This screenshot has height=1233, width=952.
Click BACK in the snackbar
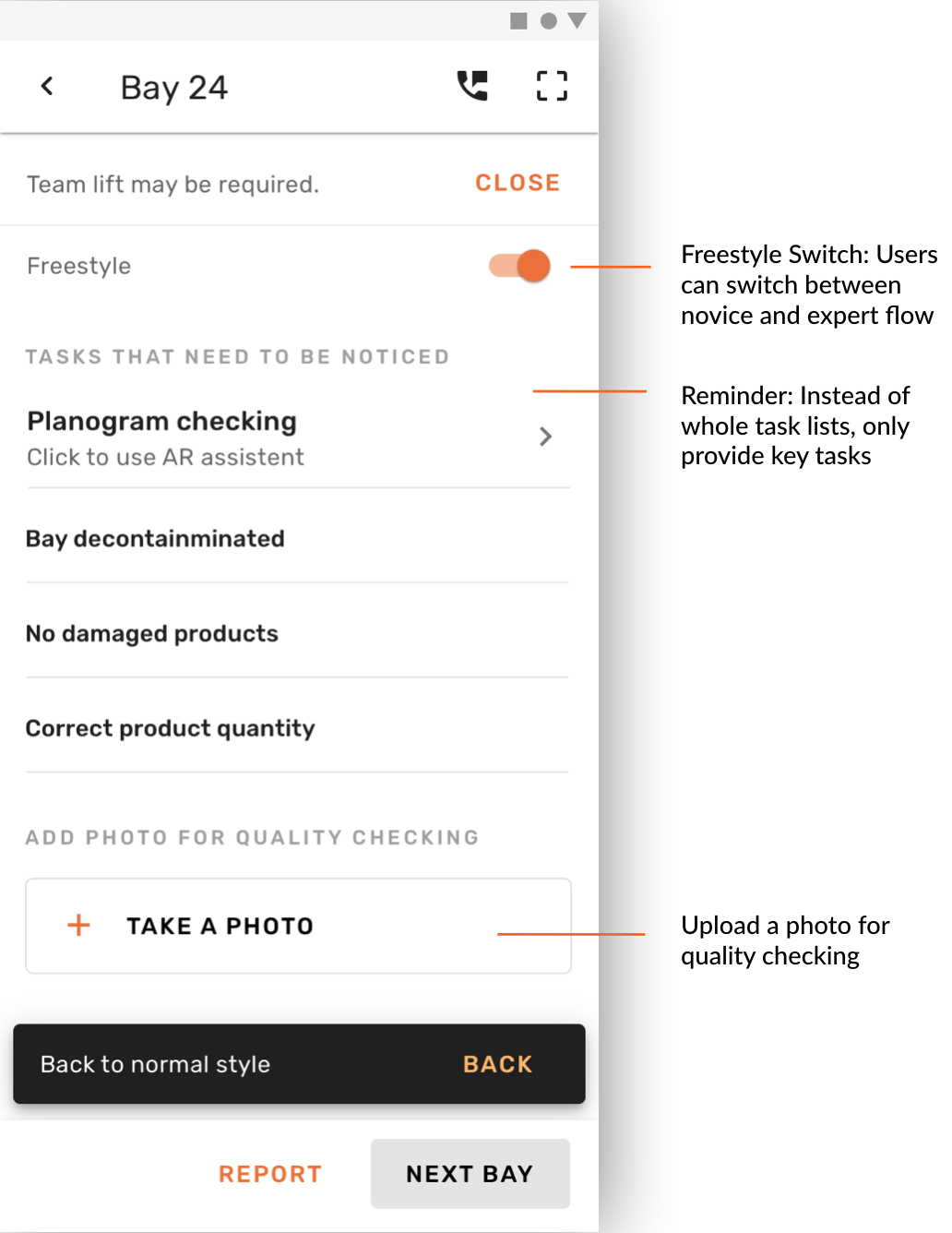point(497,1064)
